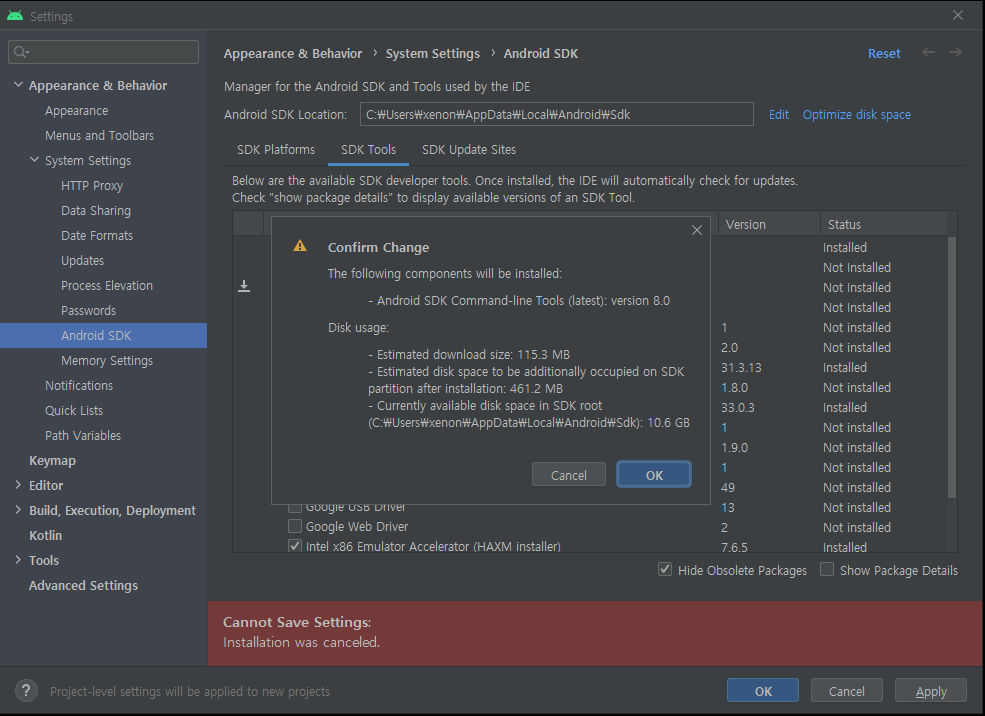Expand the Editor settings node

click(x=18, y=485)
